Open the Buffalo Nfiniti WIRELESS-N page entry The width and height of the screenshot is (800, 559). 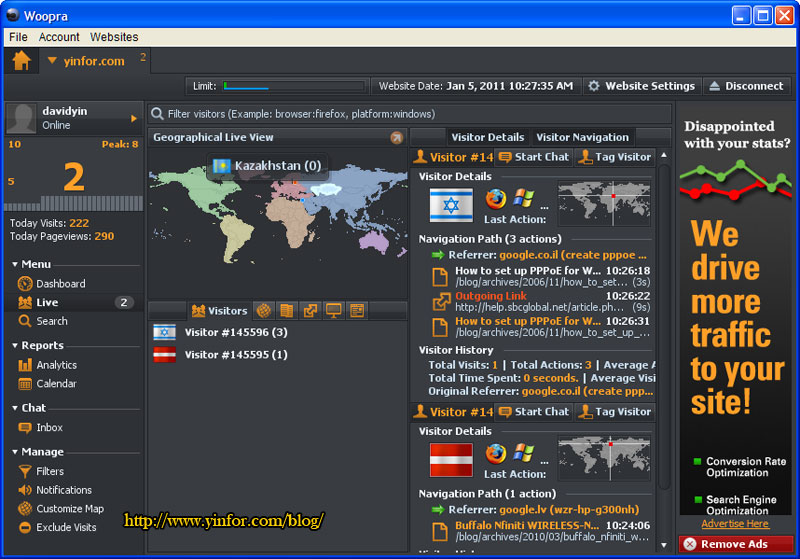542,530
